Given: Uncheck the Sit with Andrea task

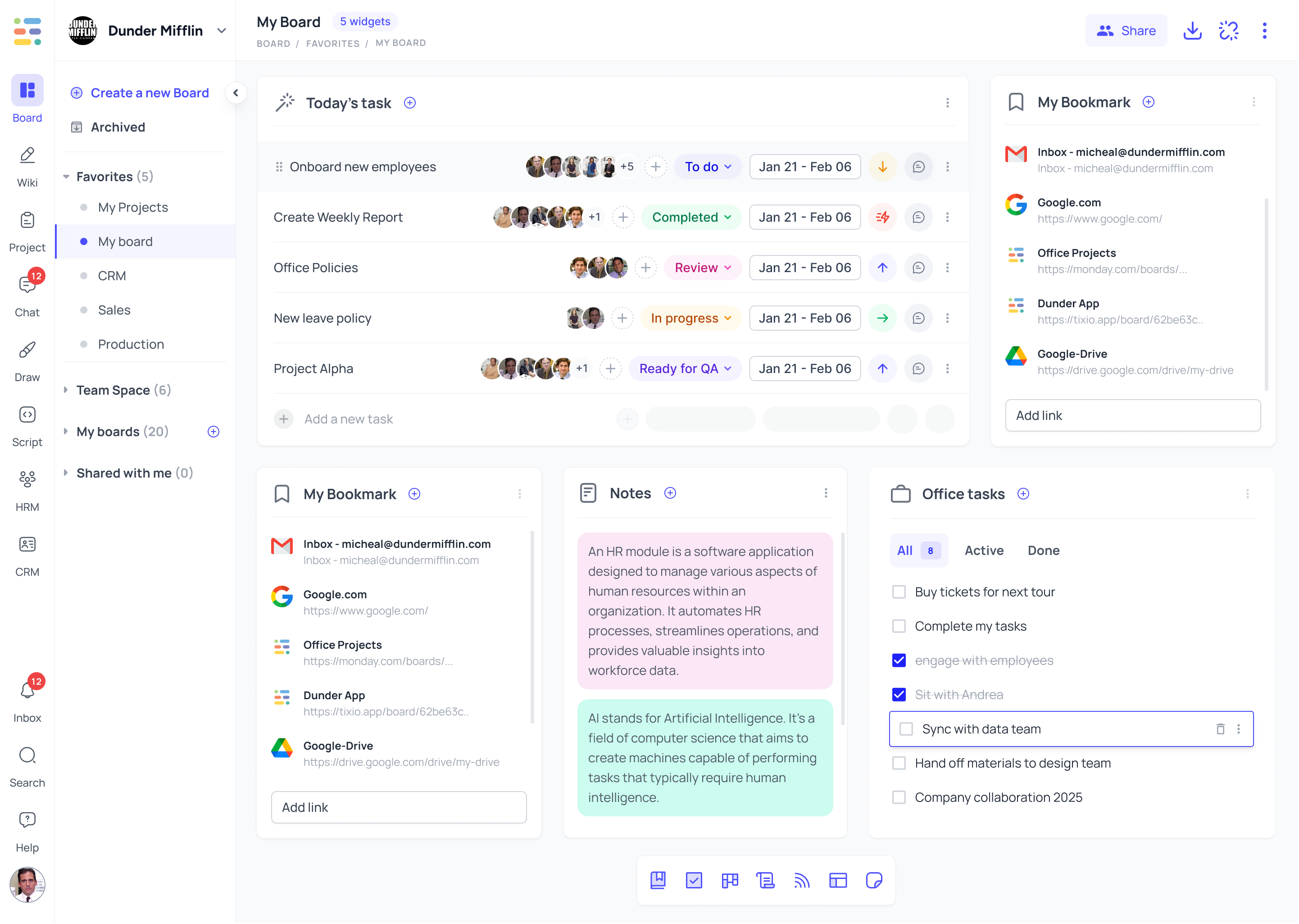Looking at the screenshot, I should point(899,694).
